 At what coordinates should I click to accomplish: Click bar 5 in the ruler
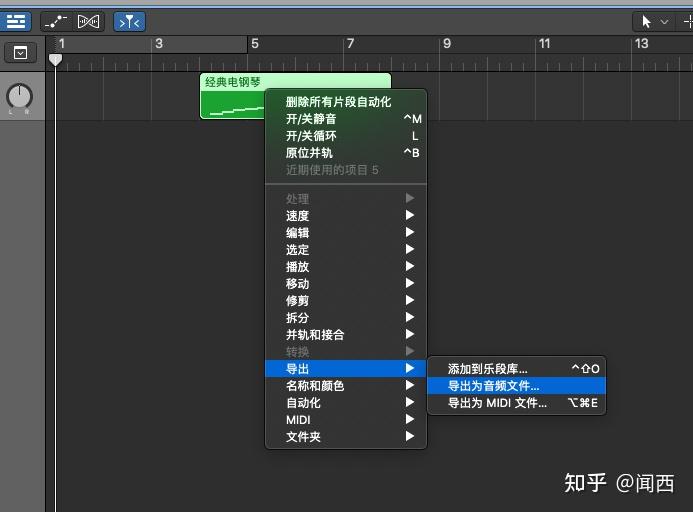click(255, 43)
